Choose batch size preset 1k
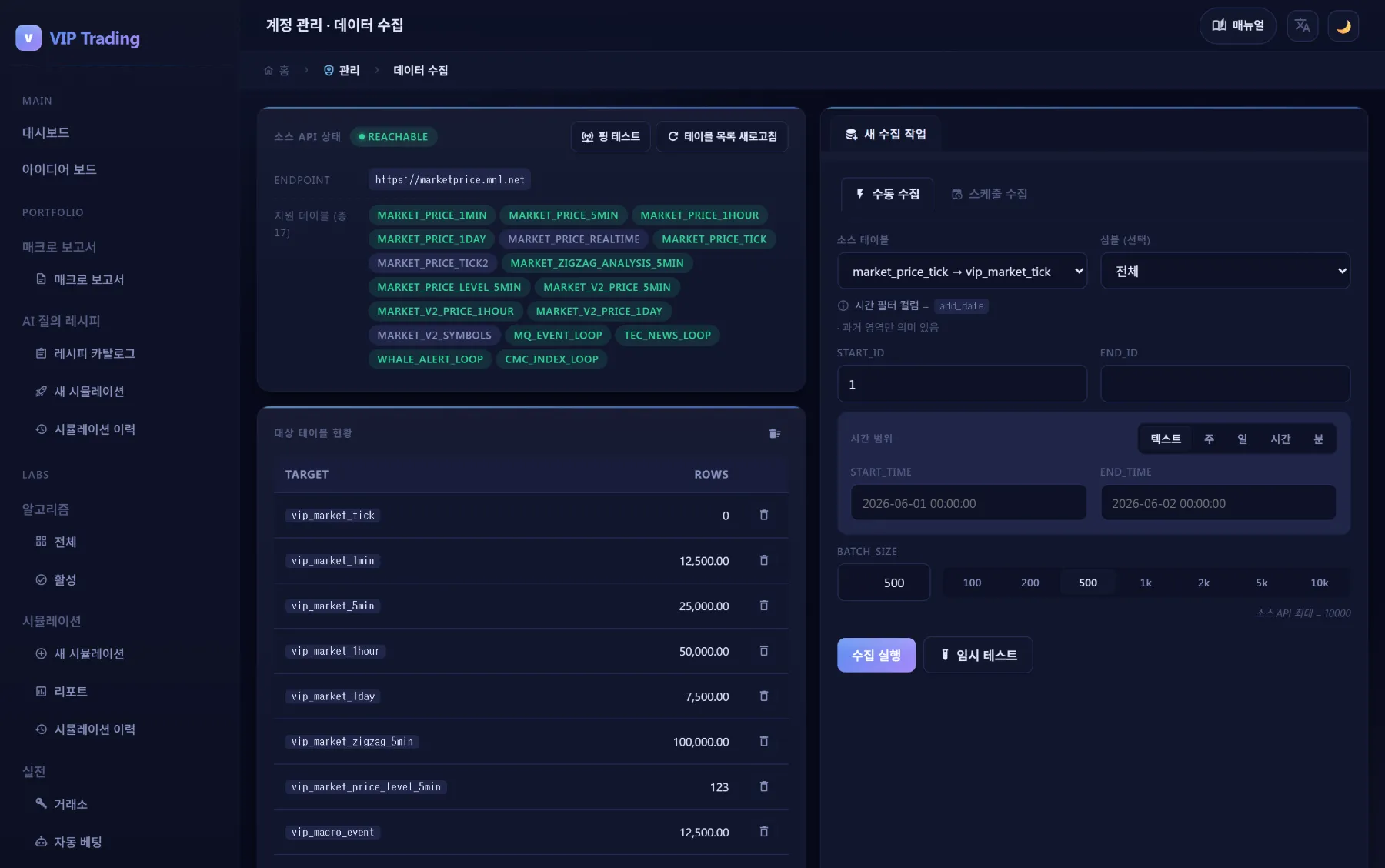This screenshot has height=868, width=1385. pos(1146,583)
